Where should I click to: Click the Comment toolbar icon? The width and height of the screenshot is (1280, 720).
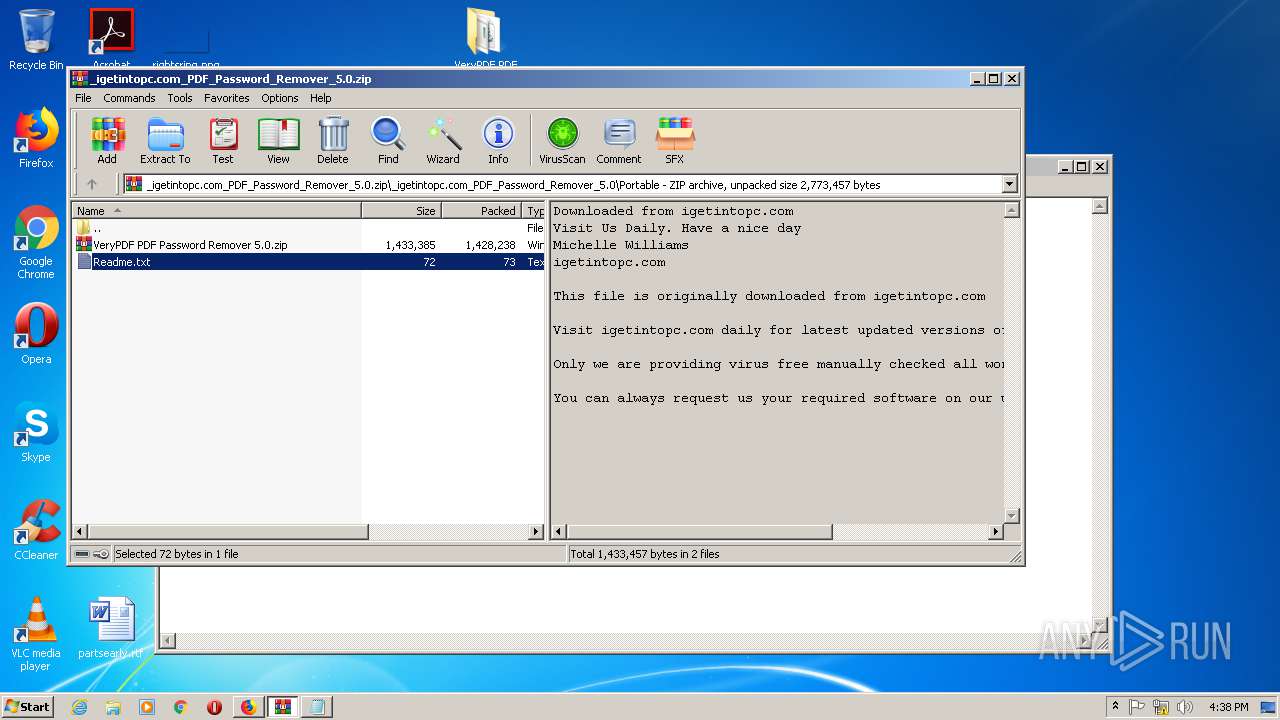619,141
